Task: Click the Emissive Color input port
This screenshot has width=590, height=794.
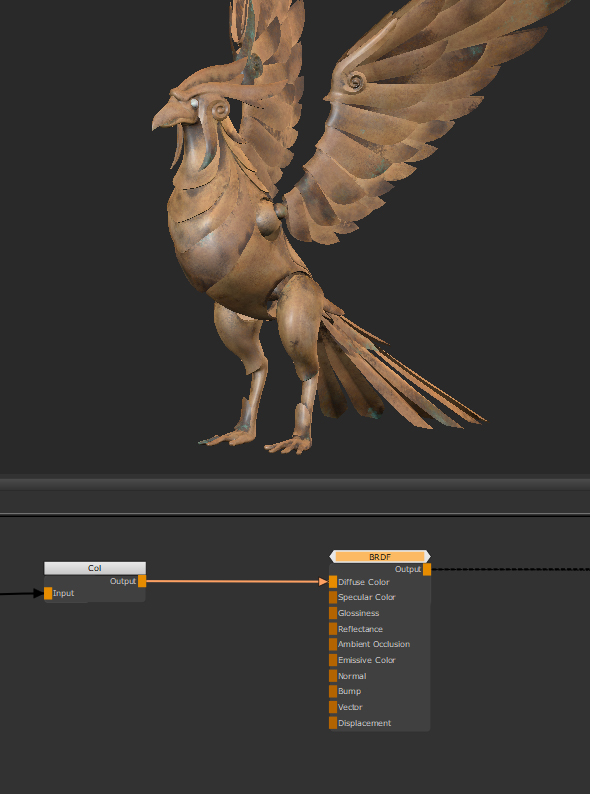Action: pyautogui.click(x=333, y=660)
